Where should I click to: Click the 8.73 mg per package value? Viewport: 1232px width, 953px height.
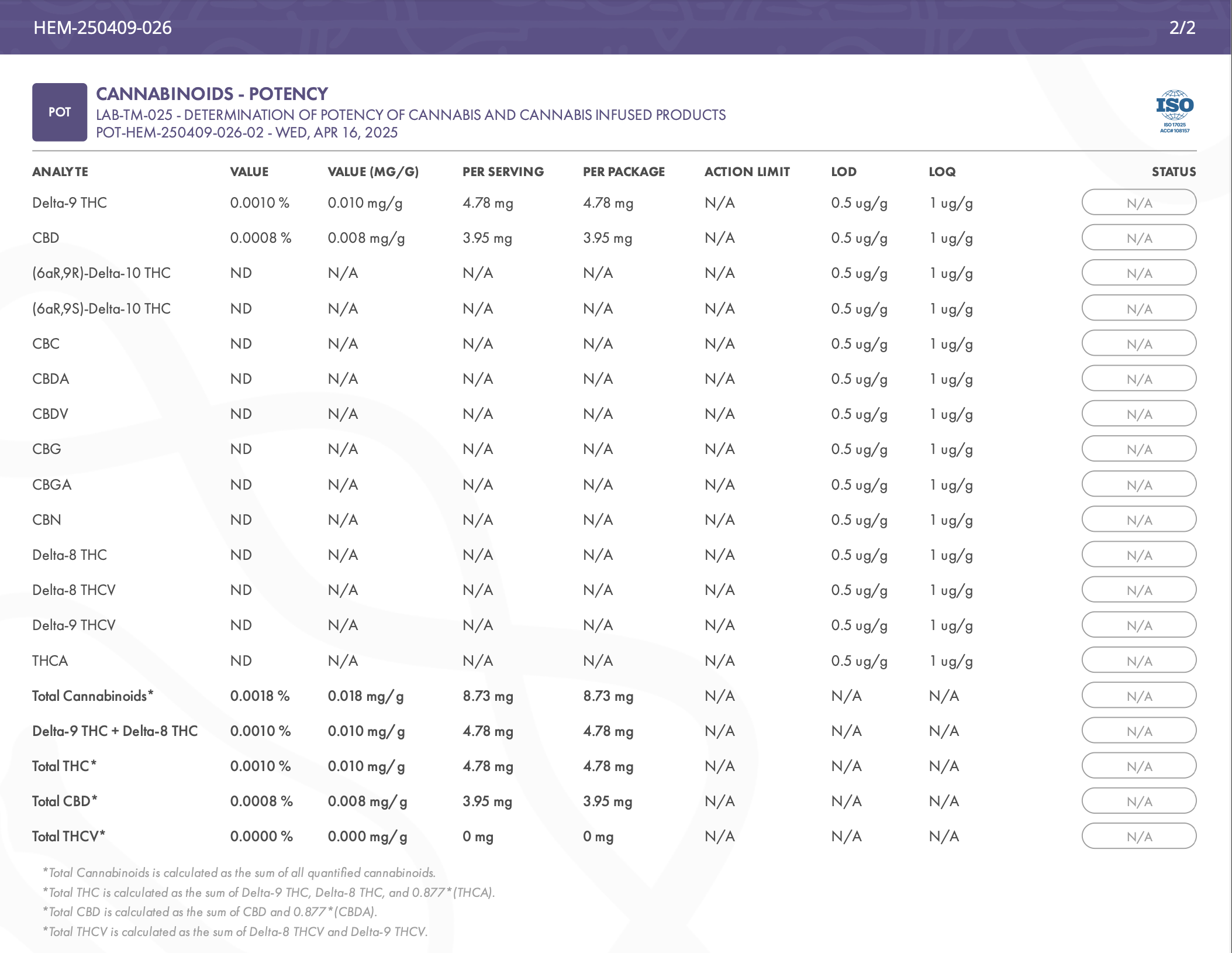608,696
